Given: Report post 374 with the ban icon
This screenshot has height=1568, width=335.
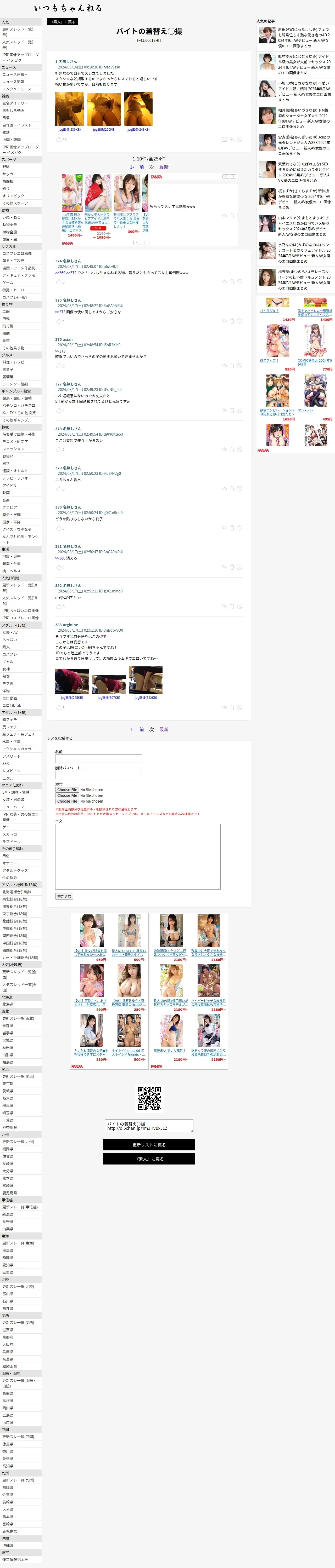Looking at the screenshot, I should point(239,282).
